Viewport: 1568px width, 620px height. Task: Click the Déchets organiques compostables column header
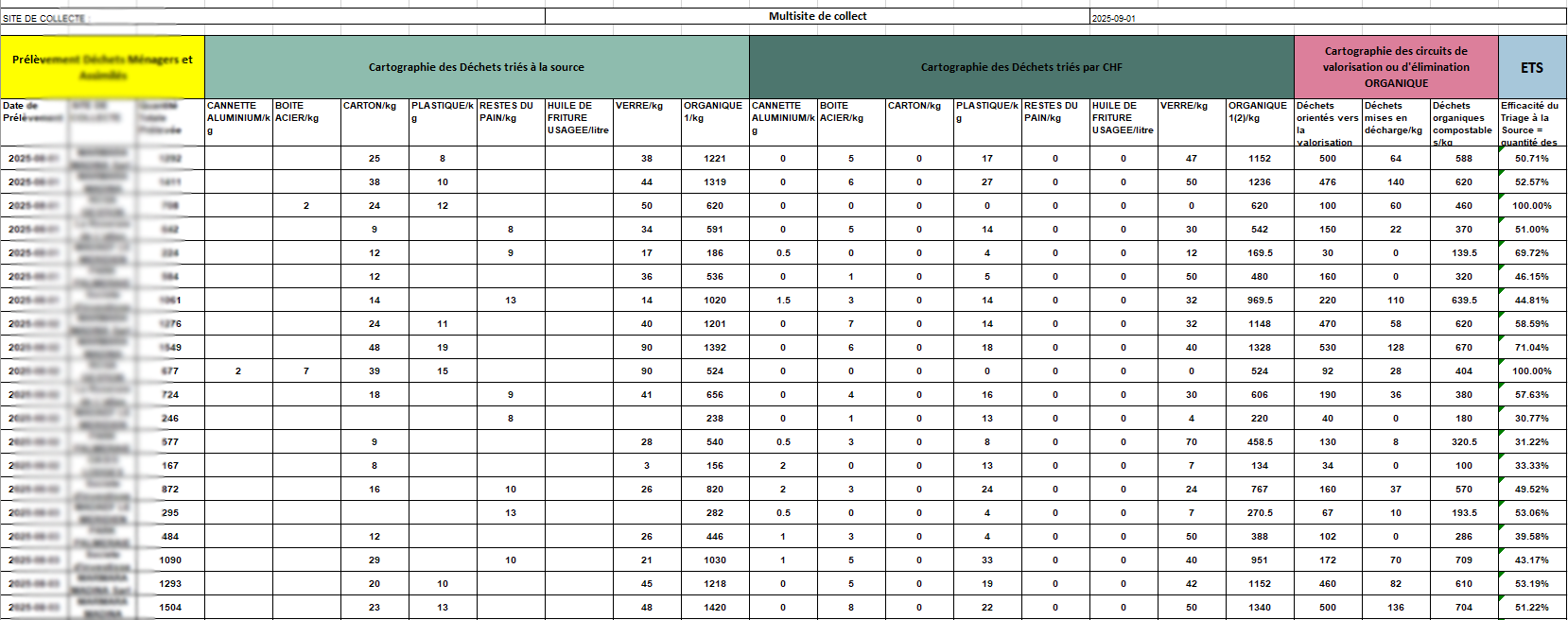click(x=1463, y=122)
